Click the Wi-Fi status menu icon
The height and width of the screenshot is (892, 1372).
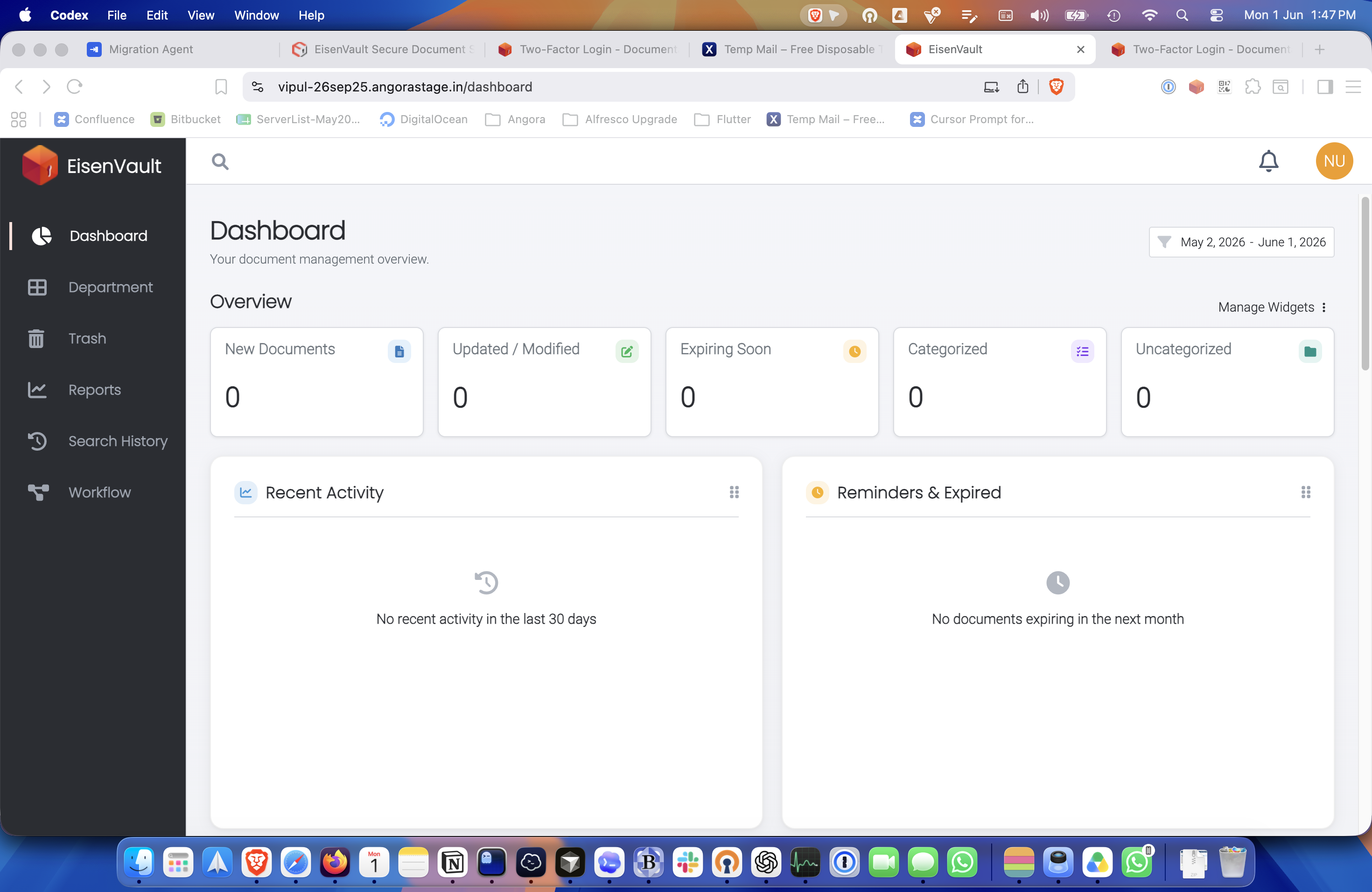point(1149,15)
